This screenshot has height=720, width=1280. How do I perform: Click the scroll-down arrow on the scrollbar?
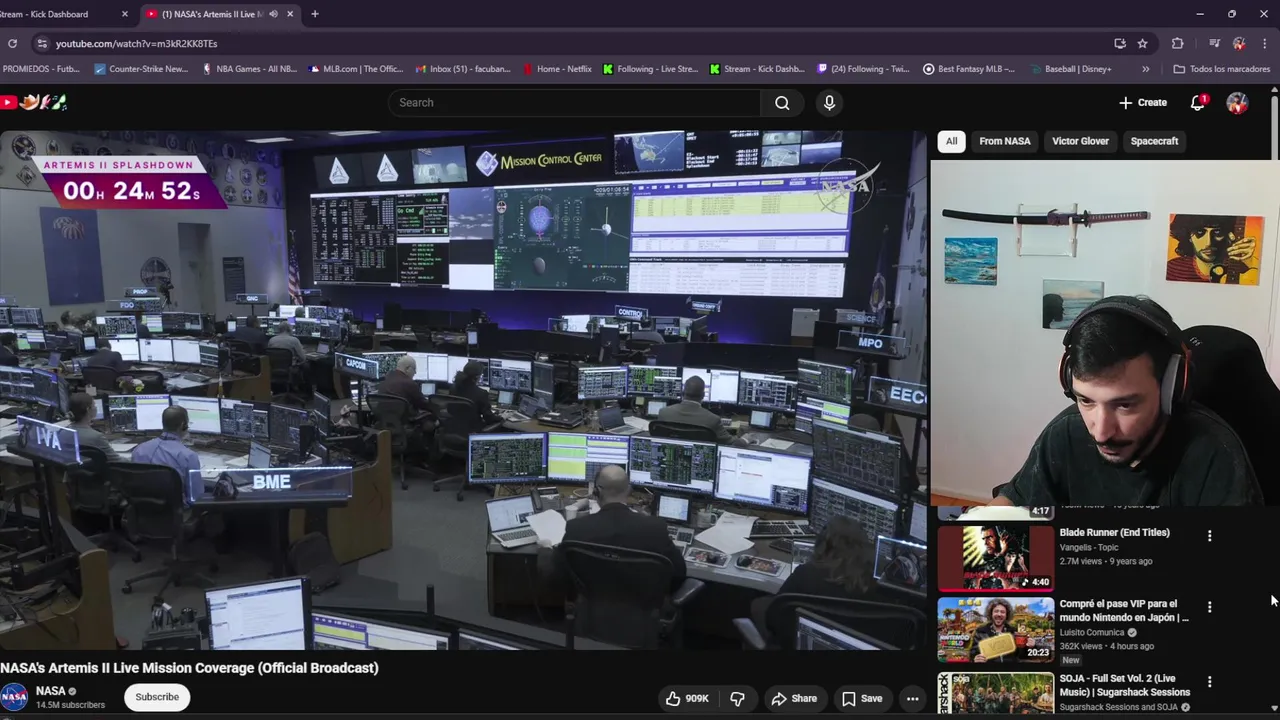pos(1274,708)
